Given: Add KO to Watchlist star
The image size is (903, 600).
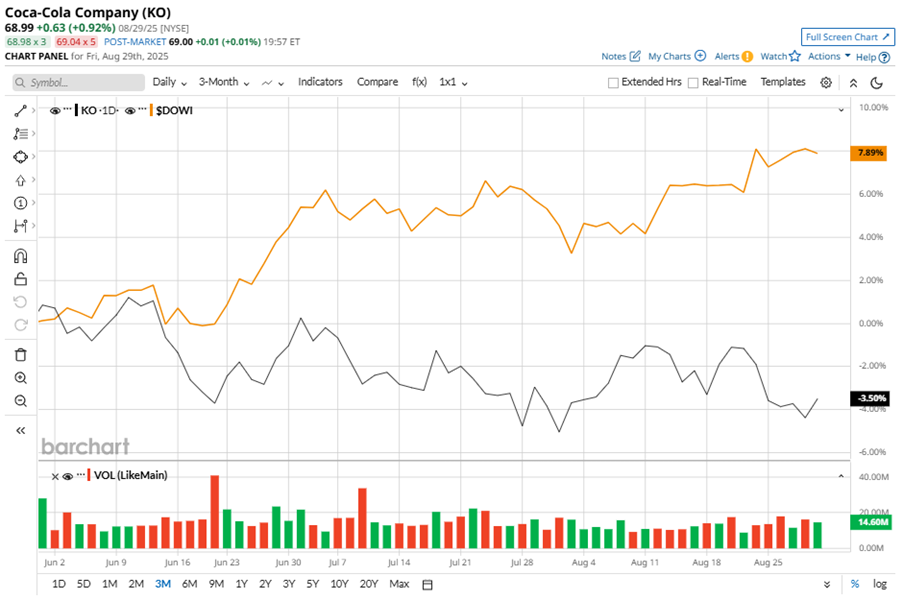Looking at the screenshot, I should tap(795, 56).
